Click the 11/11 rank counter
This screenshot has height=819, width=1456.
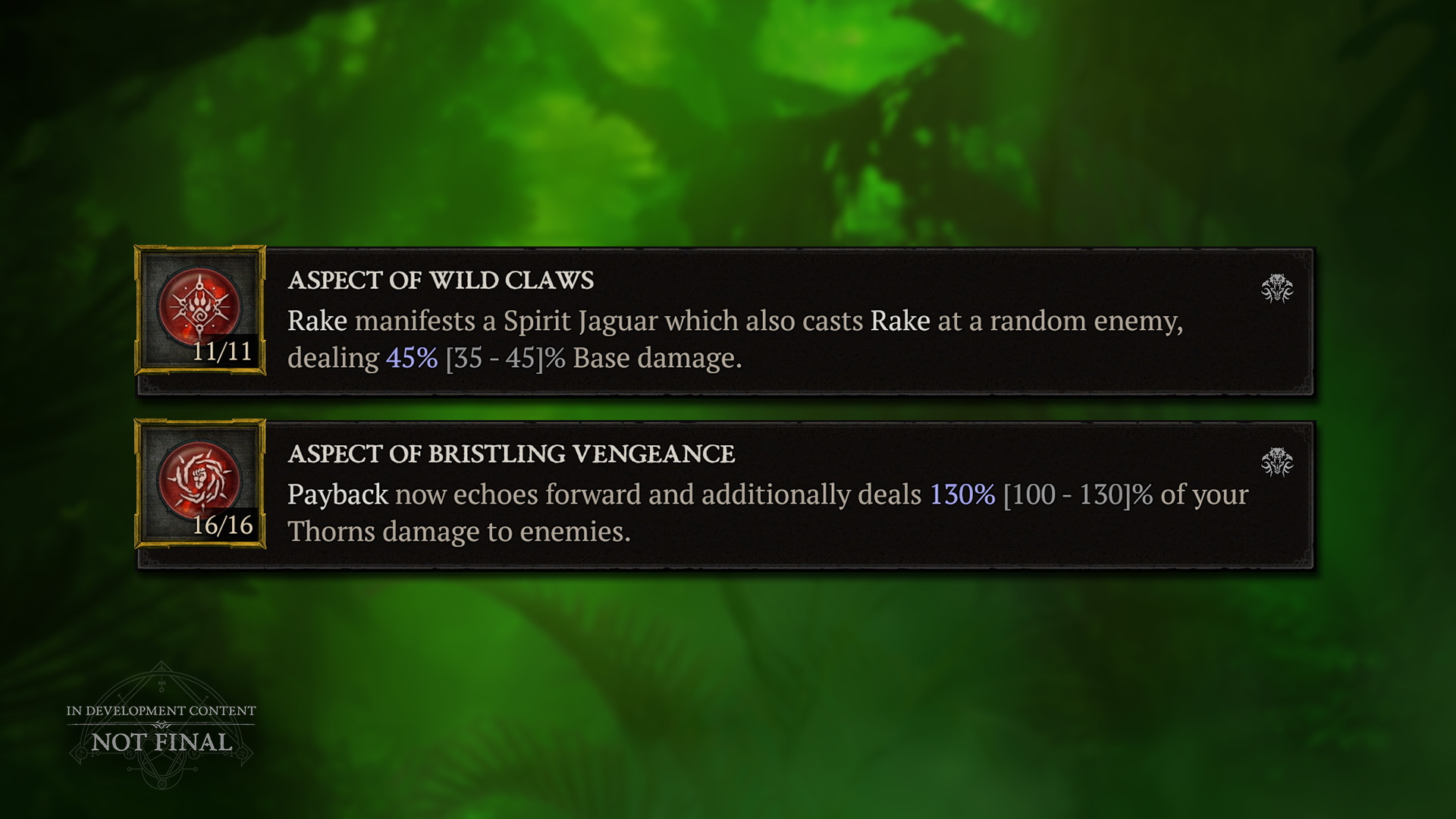[221, 352]
